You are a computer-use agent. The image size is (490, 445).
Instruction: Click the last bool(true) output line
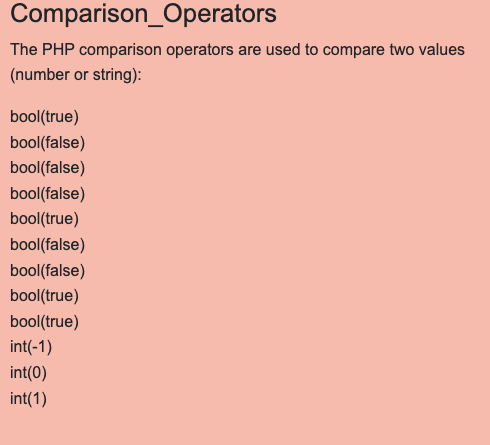coord(44,322)
